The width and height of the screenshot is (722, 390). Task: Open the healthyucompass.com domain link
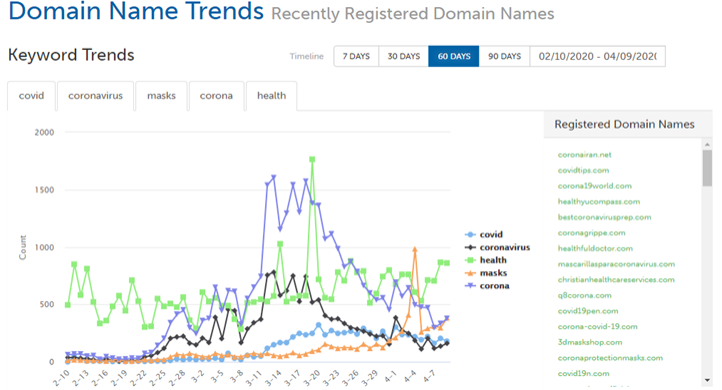[599, 202]
